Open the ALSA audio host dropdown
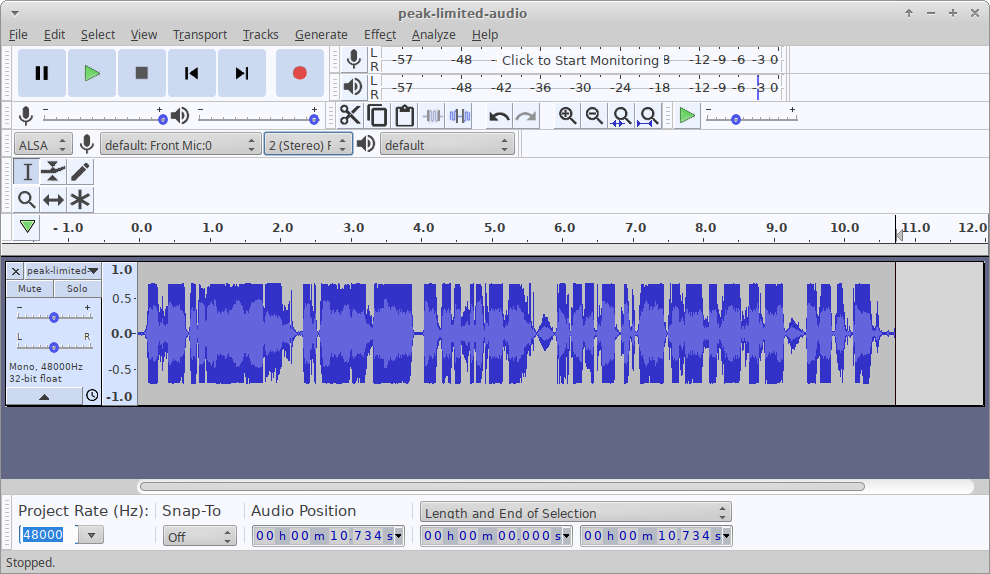This screenshot has height=574, width=990. click(x=44, y=145)
